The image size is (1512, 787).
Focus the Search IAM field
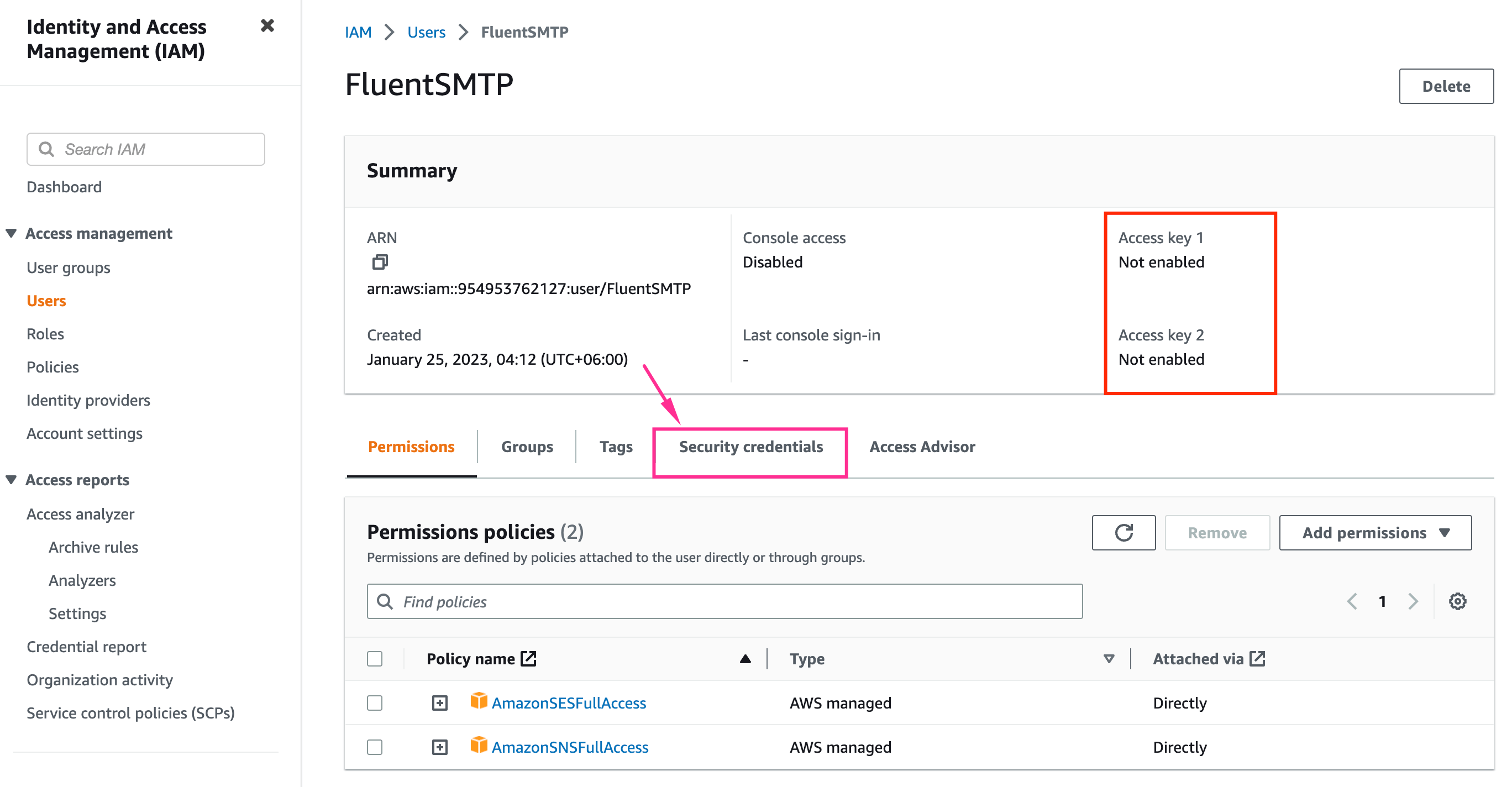[145, 149]
